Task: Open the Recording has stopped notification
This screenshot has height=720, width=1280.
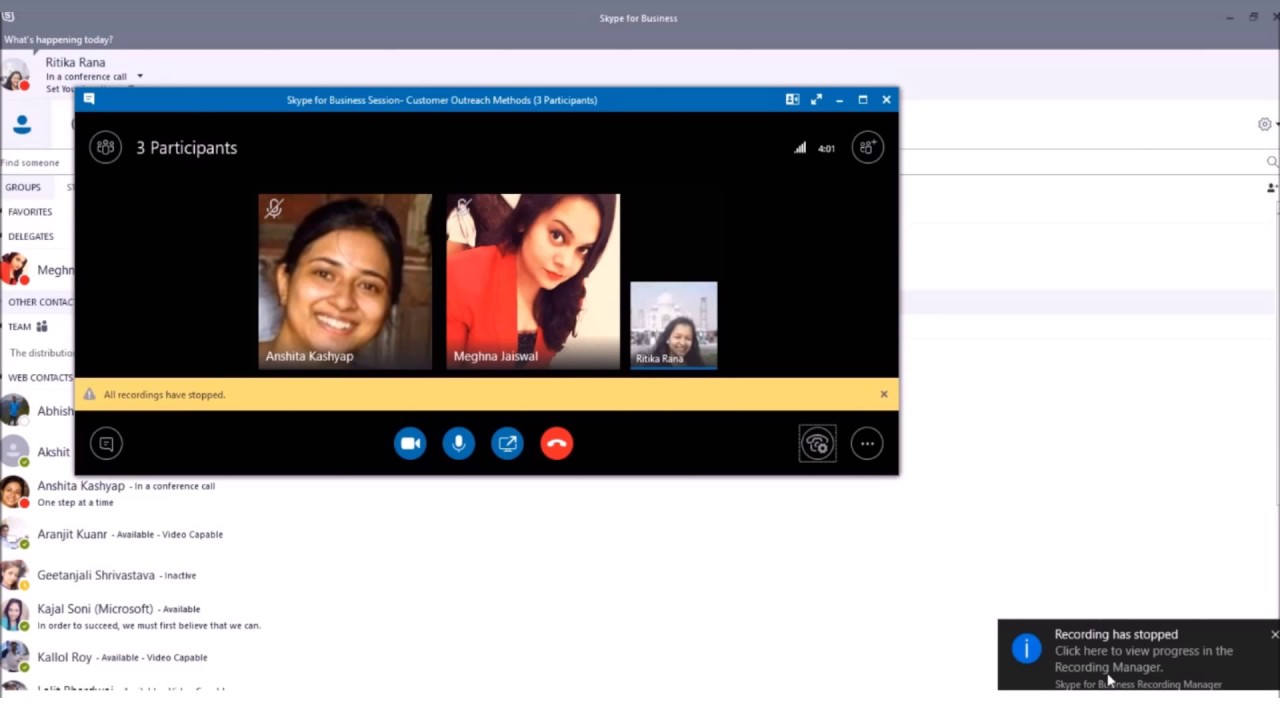Action: [x=1139, y=654]
